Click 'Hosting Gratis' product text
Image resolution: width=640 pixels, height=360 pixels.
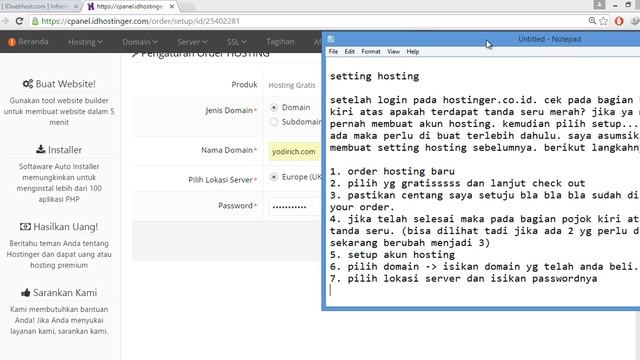pyautogui.click(x=292, y=85)
